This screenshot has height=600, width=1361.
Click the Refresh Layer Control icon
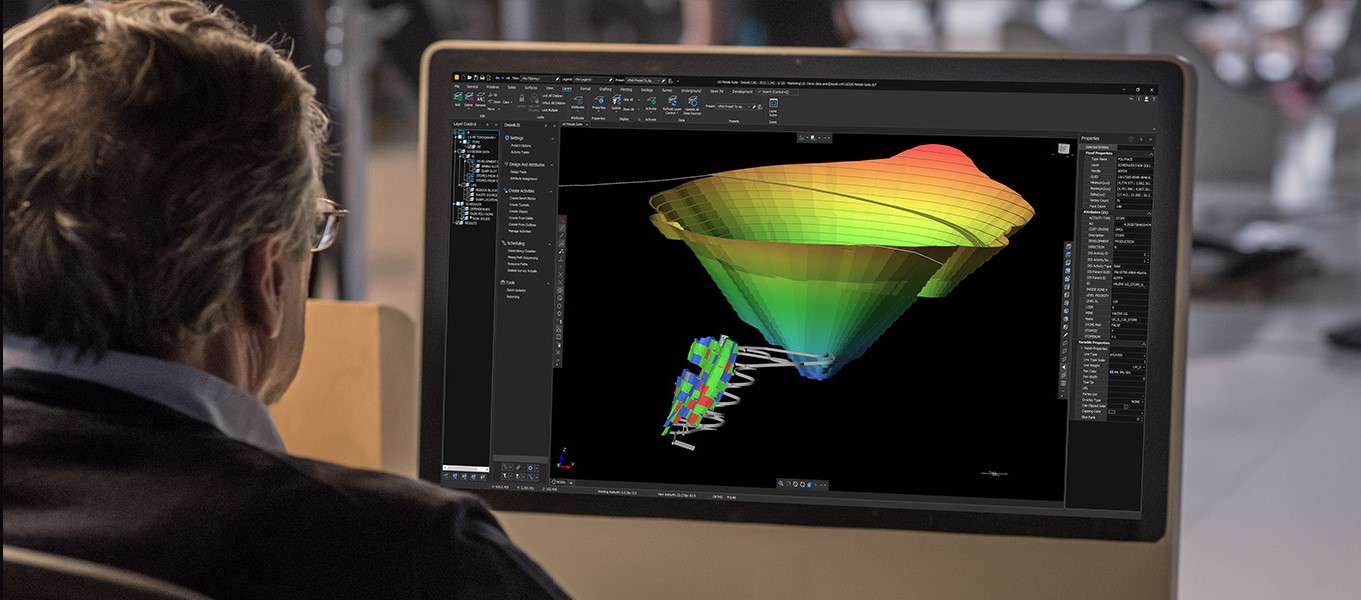pos(672,100)
